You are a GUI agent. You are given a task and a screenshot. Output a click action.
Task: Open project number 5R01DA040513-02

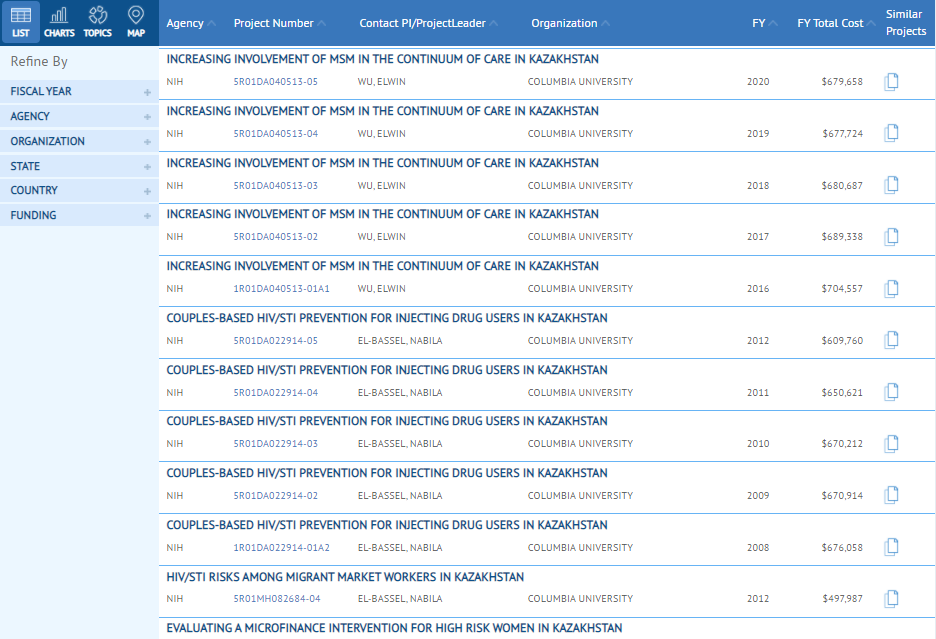[276, 237]
